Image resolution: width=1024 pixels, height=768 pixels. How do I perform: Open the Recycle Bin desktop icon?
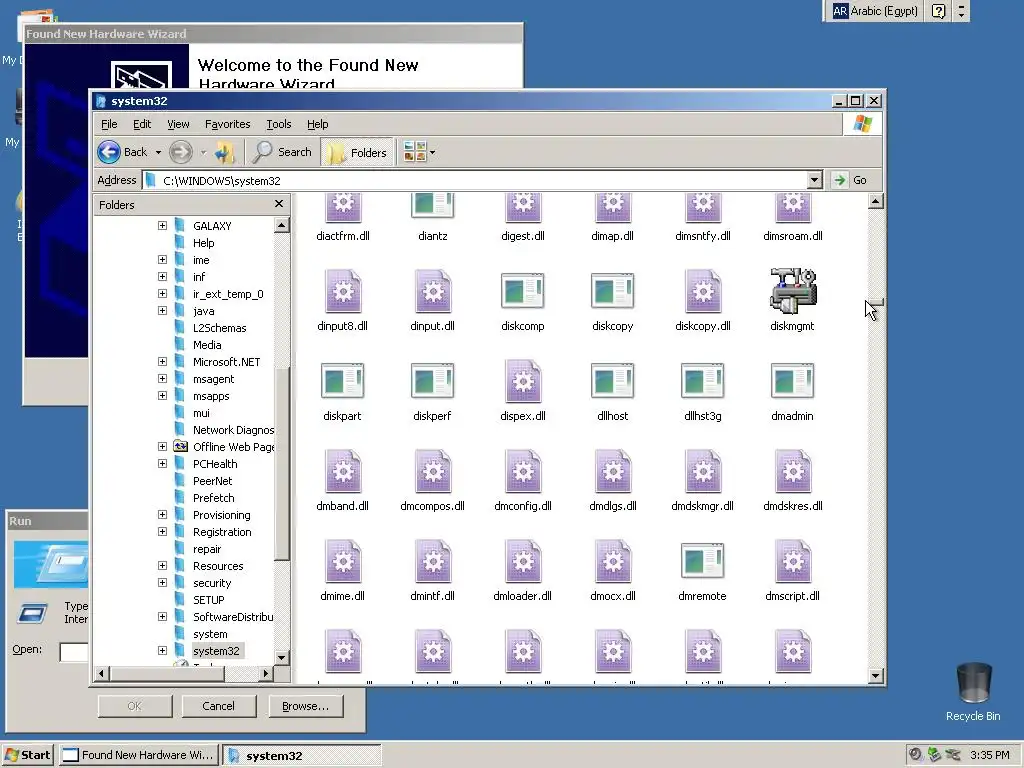pyautogui.click(x=973, y=684)
